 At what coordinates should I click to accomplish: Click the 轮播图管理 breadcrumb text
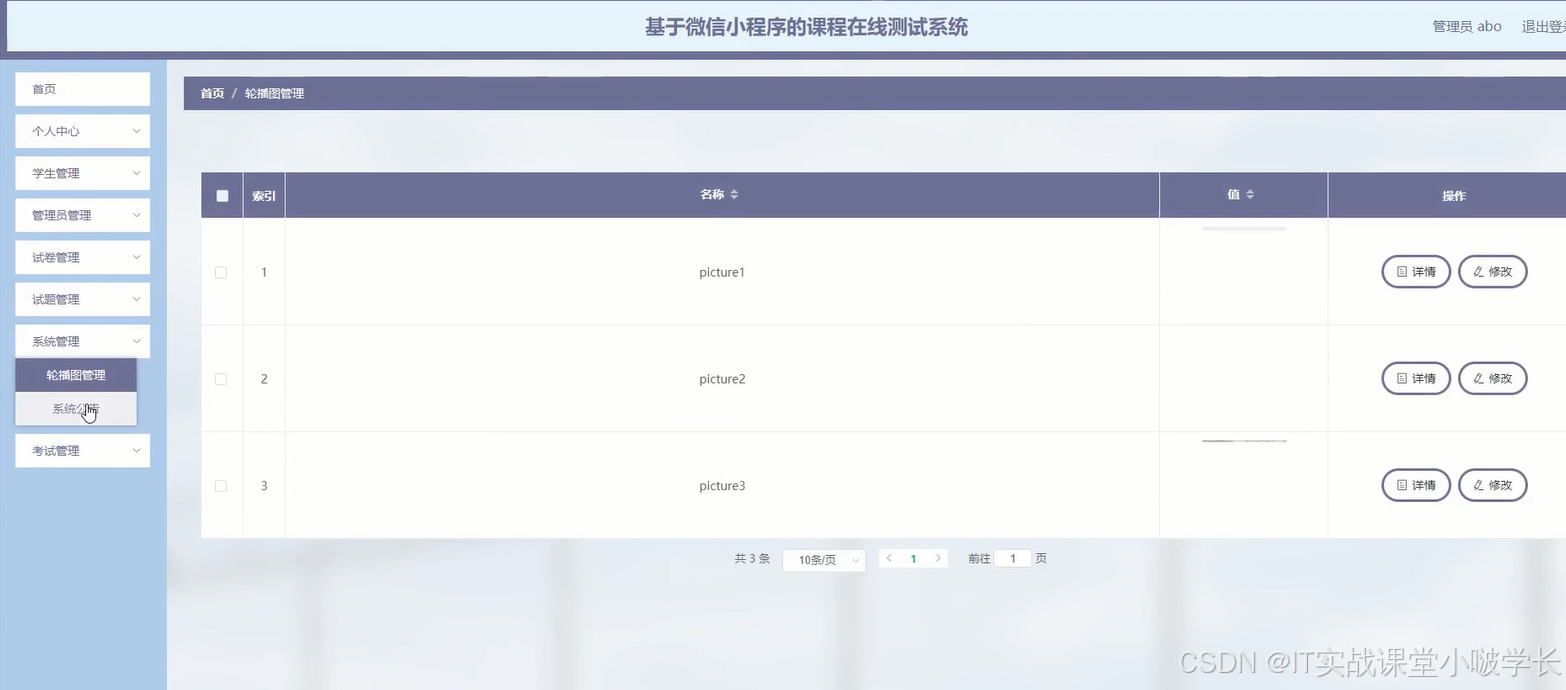(x=274, y=93)
